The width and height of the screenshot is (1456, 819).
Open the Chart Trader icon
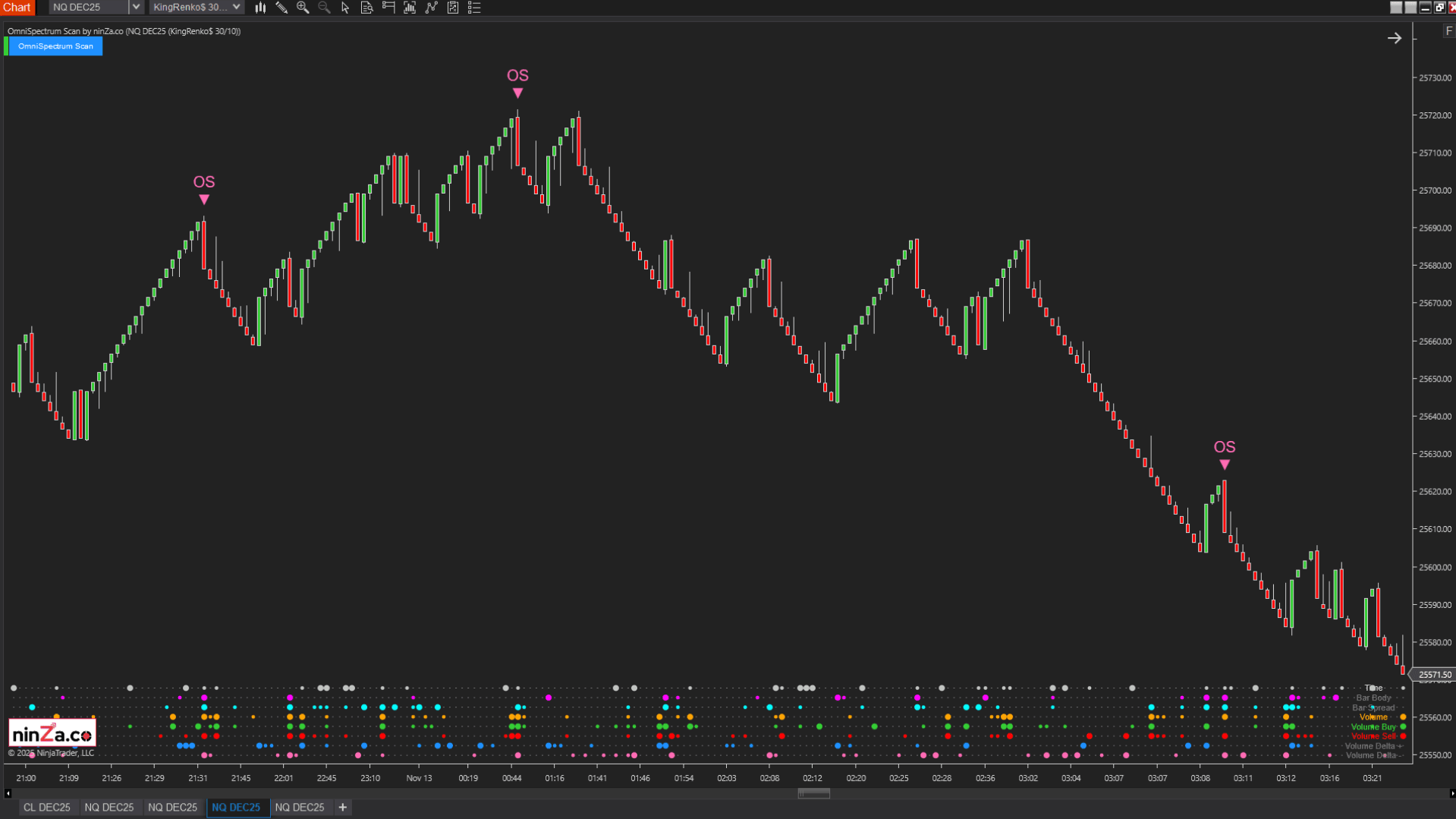point(388,8)
